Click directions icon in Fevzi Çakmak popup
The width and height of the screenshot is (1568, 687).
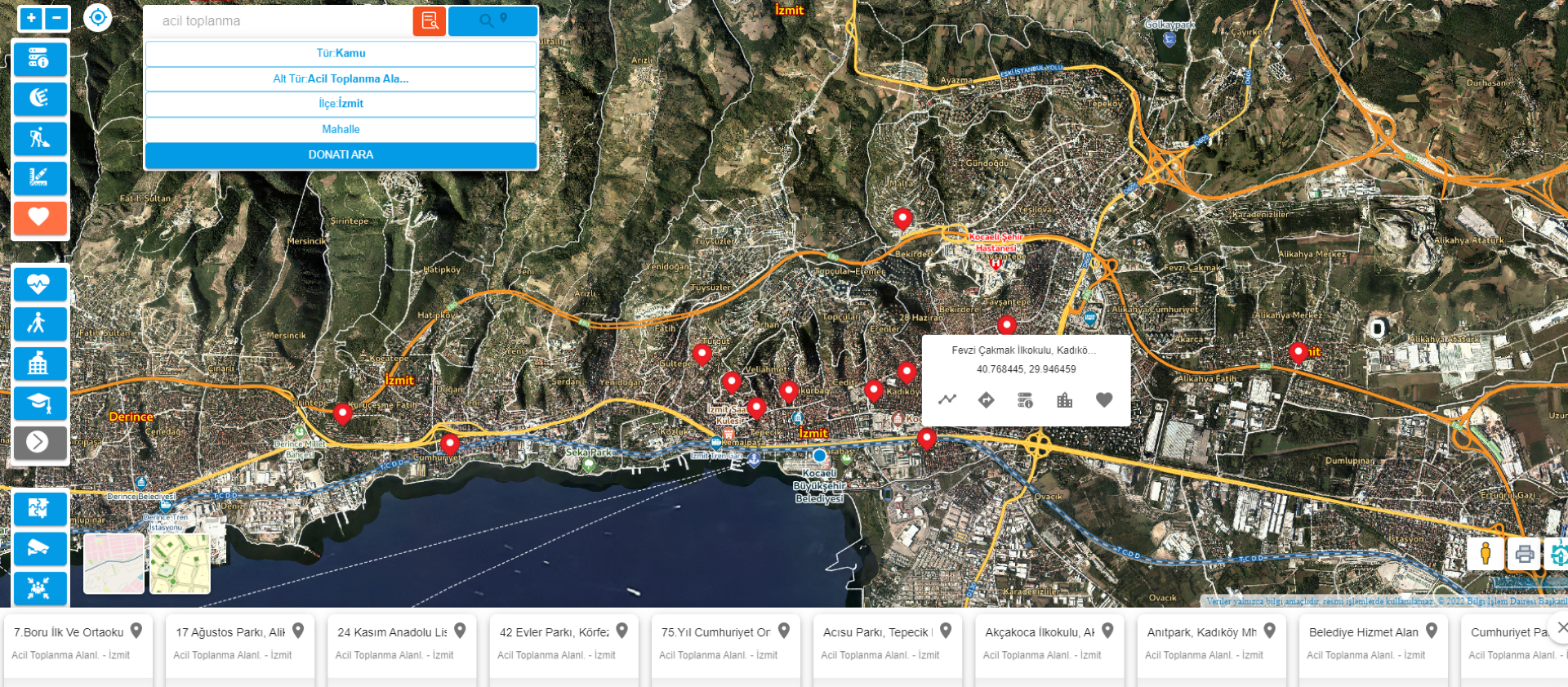986,400
